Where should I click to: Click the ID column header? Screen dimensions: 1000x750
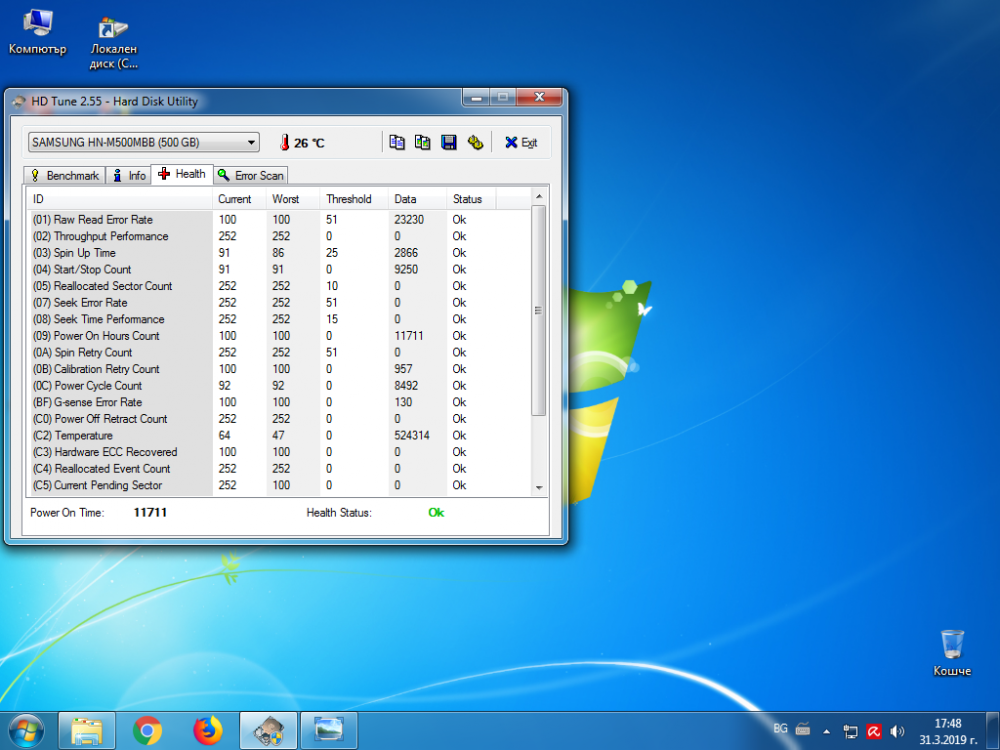120,199
